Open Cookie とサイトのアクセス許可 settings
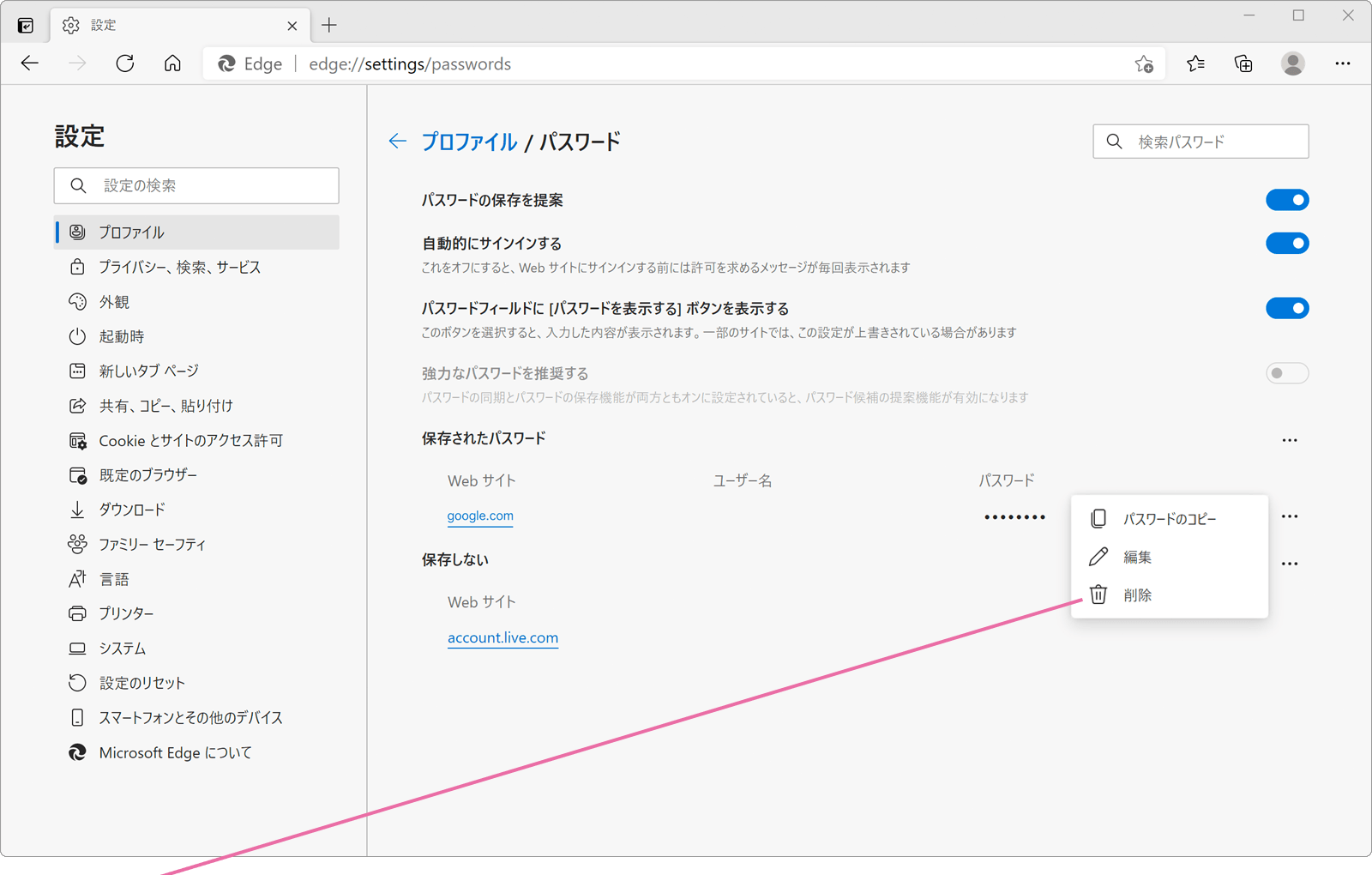1372x875 pixels. (196, 440)
